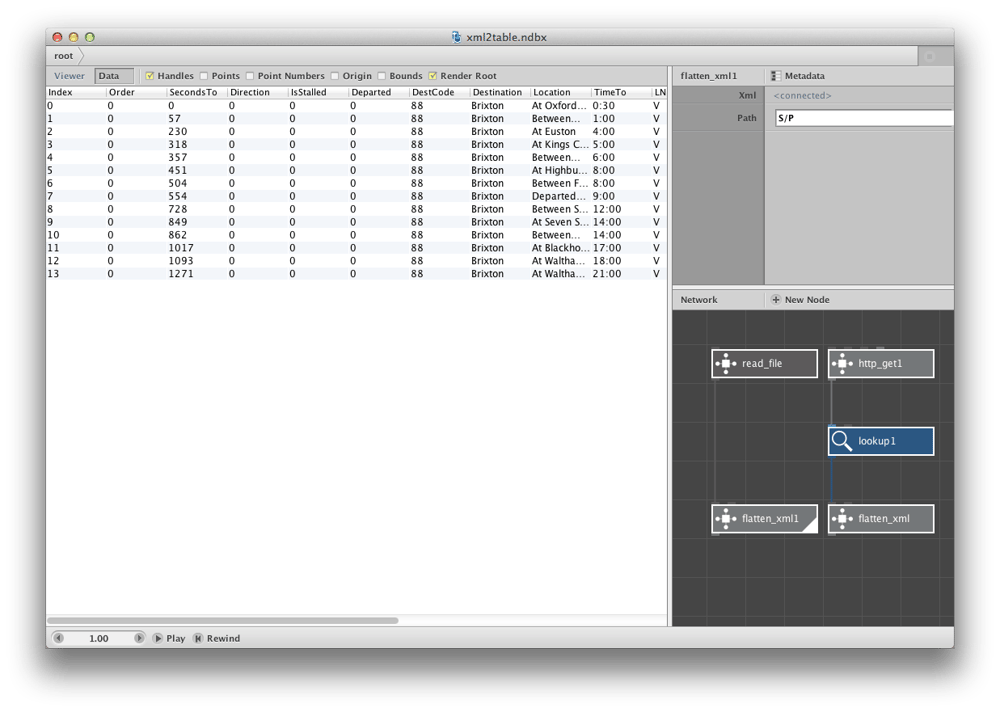Select the lookup1 node
This screenshot has width=1000, height=712.
(x=881, y=441)
